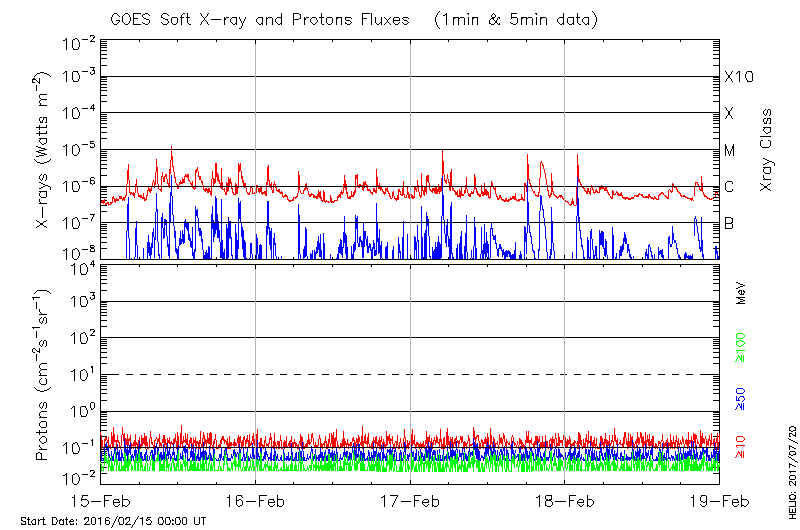Select the 'X-rays (Watts m⁻²)' y-axis label
The width and height of the screenshot is (800, 530).
(x=44, y=151)
